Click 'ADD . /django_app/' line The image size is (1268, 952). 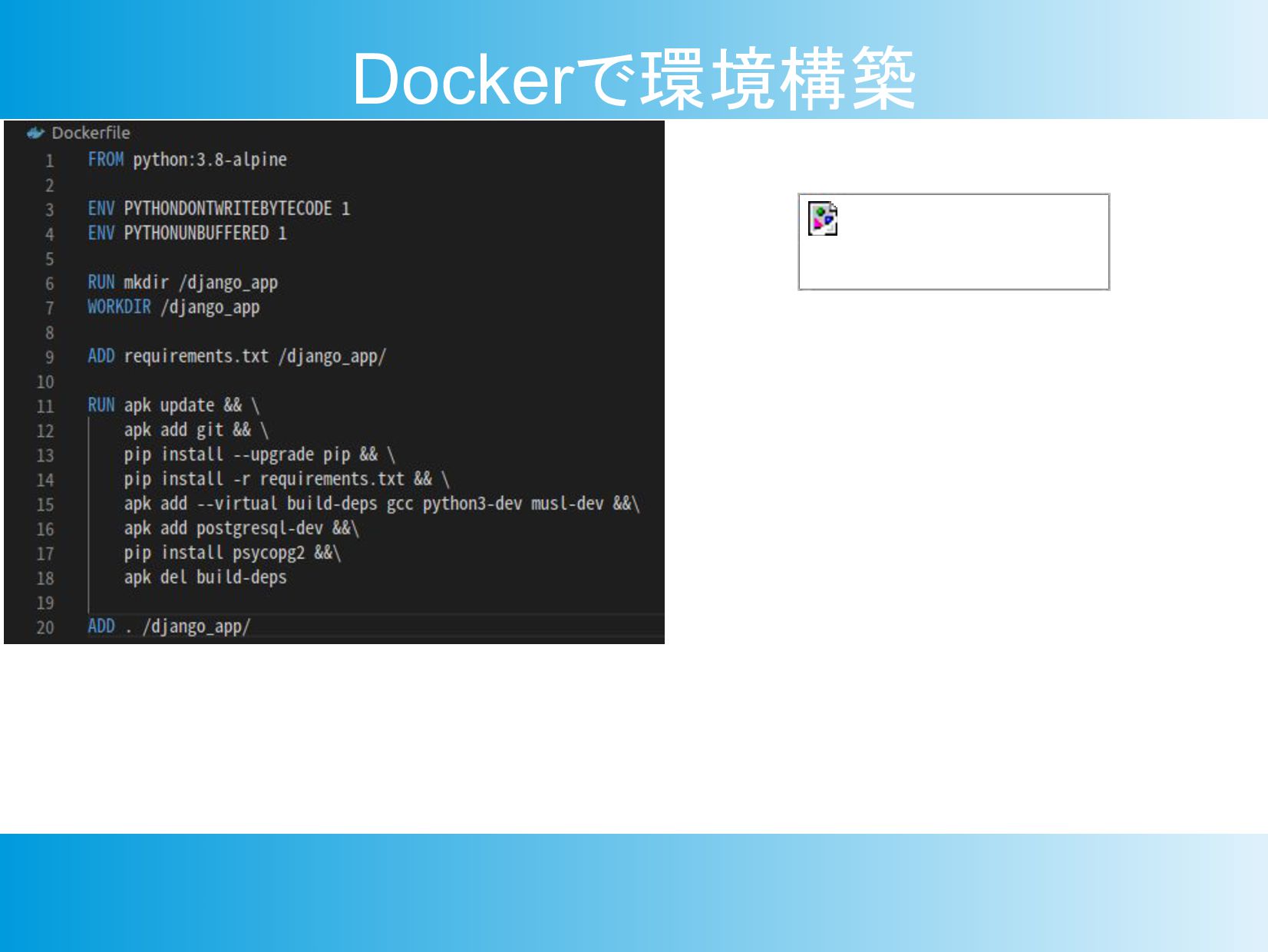pyautogui.click(x=169, y=626)
